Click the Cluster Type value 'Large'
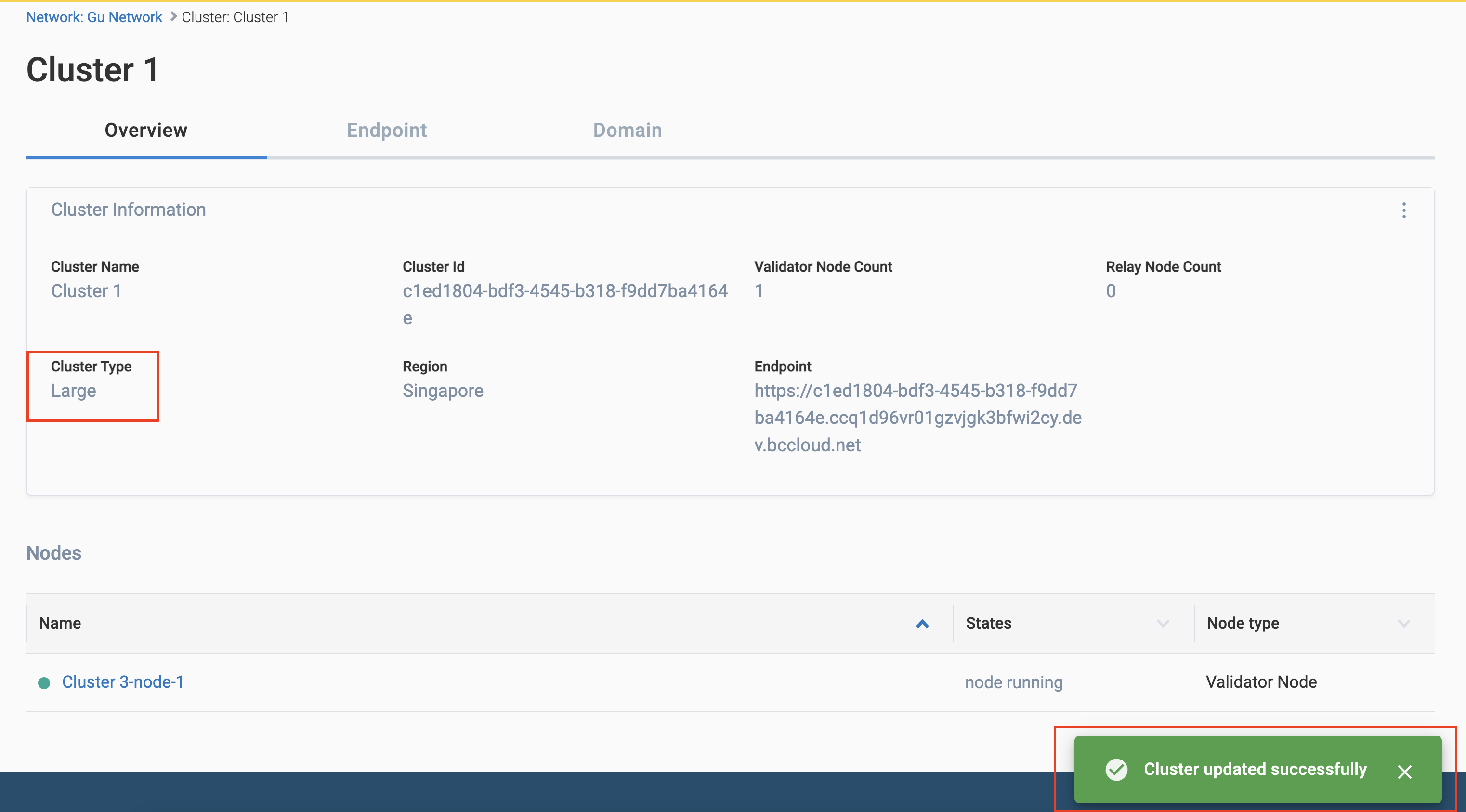 point(73,391)
